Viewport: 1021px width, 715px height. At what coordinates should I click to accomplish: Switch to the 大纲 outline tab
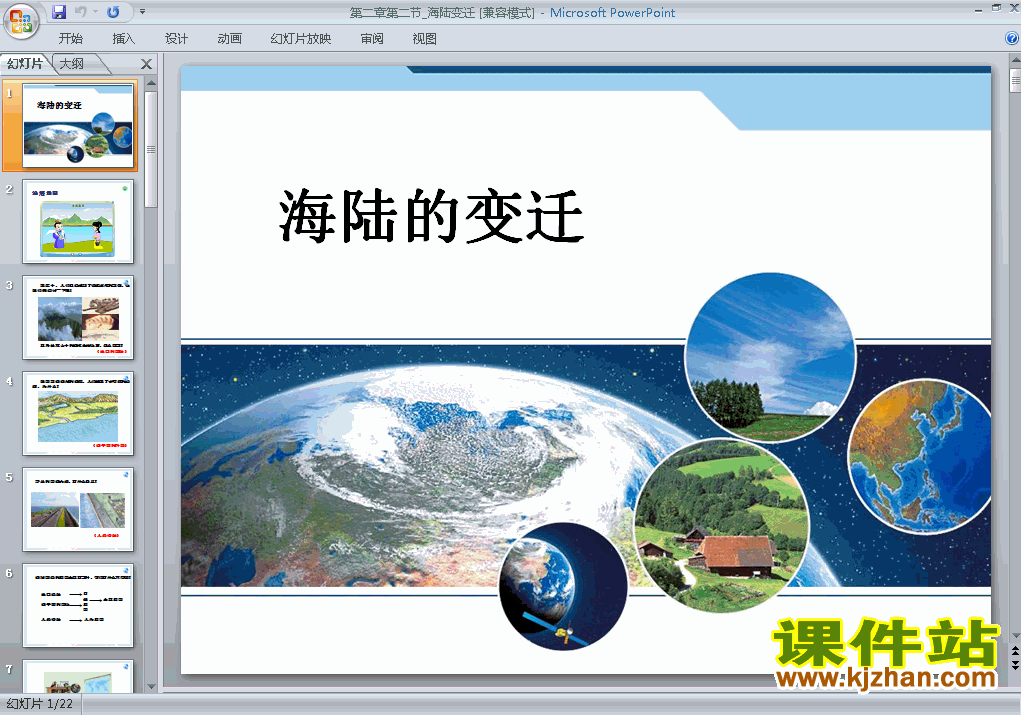click(x=72, y=63)
